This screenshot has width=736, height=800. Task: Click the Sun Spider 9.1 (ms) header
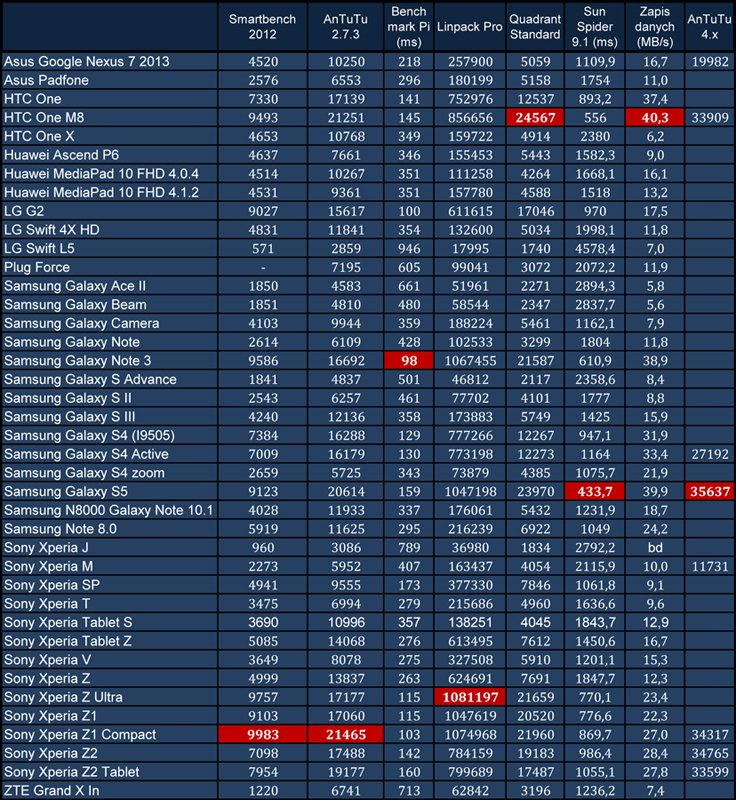595,27
